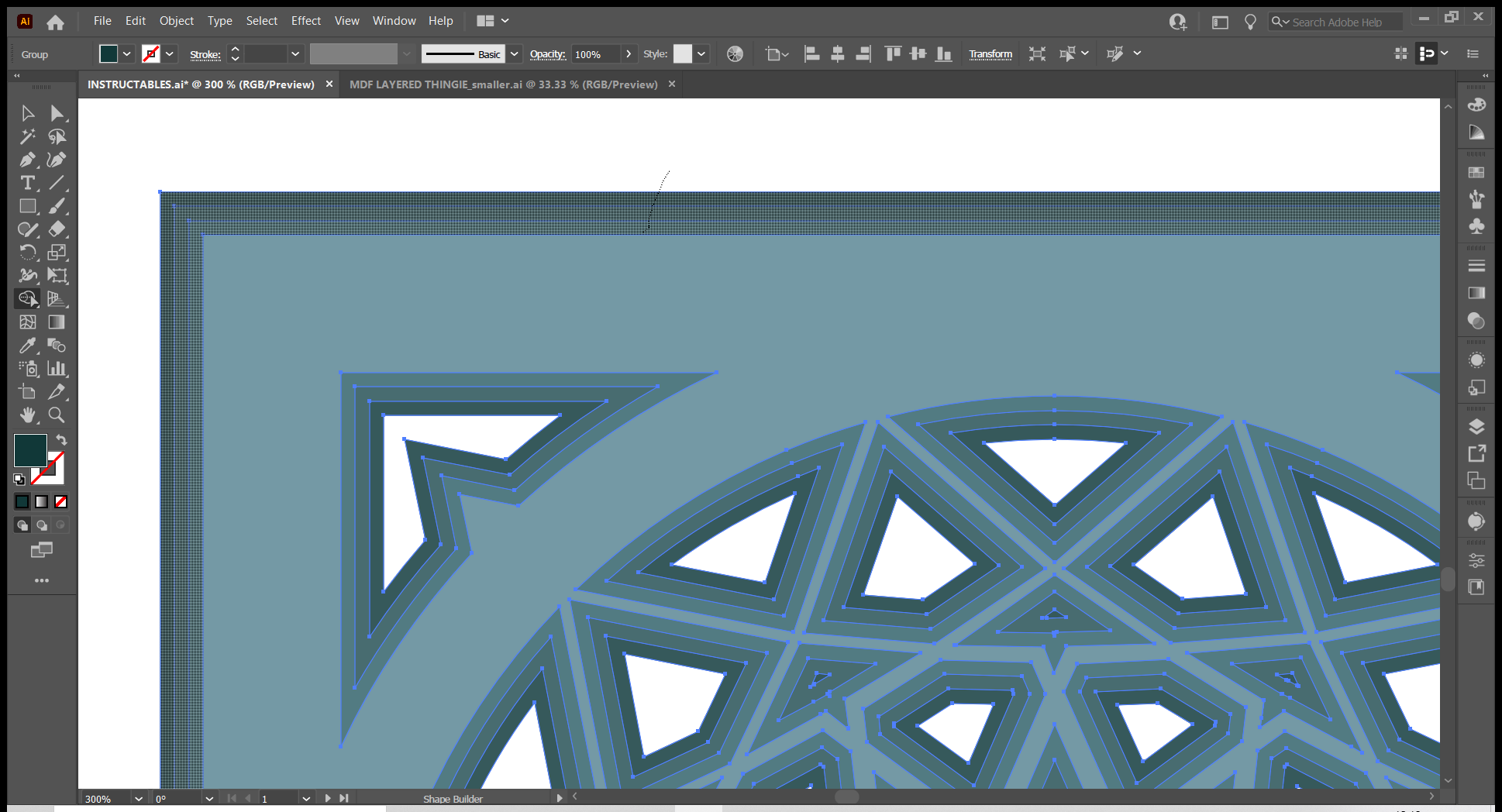Select the Pen tool
Image resolution: width=1502 pixels, height=812 pixels.
coord(28,160)
